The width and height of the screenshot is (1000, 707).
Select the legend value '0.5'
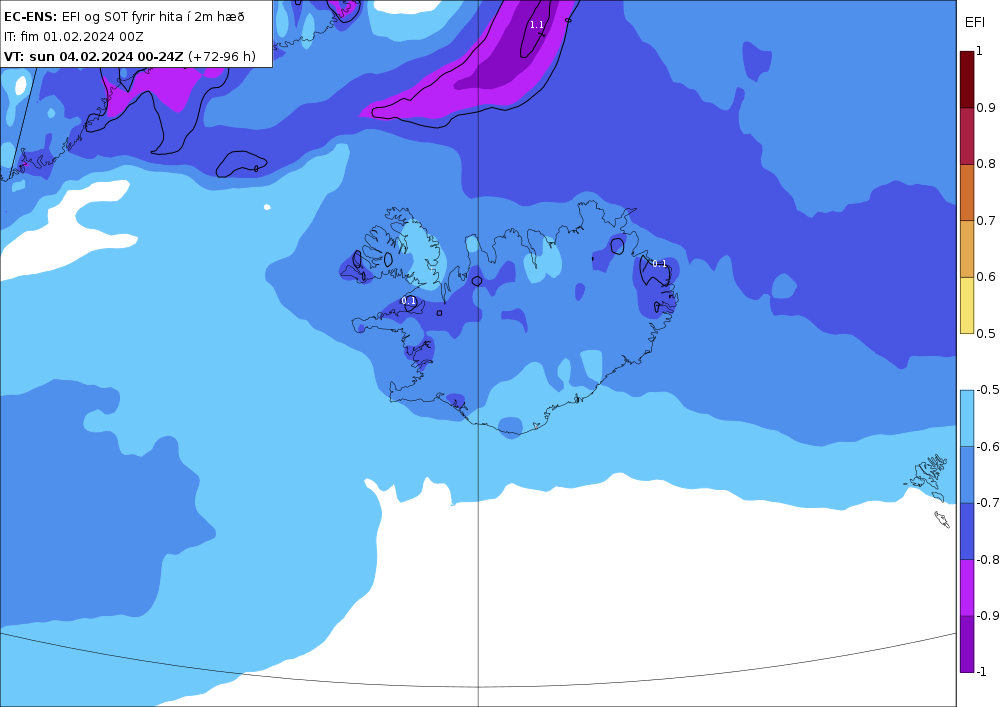(986, 333)
